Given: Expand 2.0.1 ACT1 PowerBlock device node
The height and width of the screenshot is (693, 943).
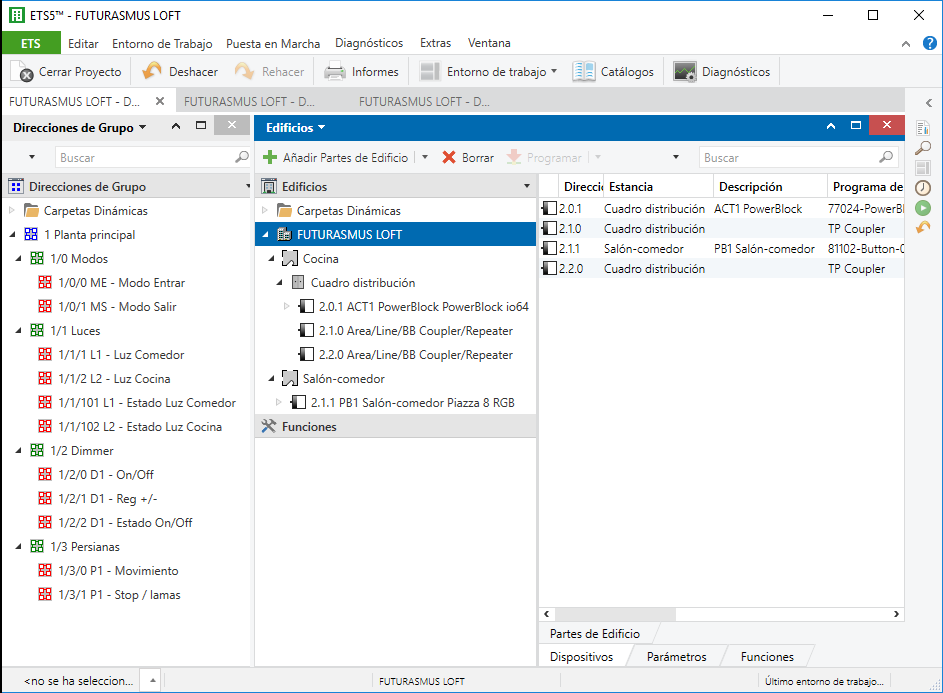Looking at the screenshot, I should 288,307.
